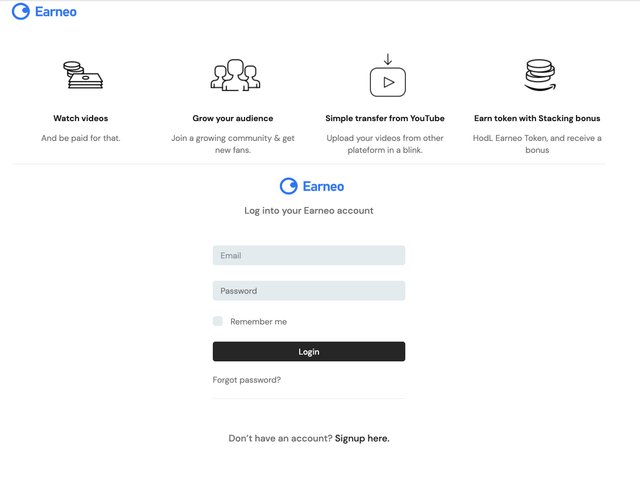Click the group of people audience icon
This screenshot has width=640, height=481.
pos(236,75)
